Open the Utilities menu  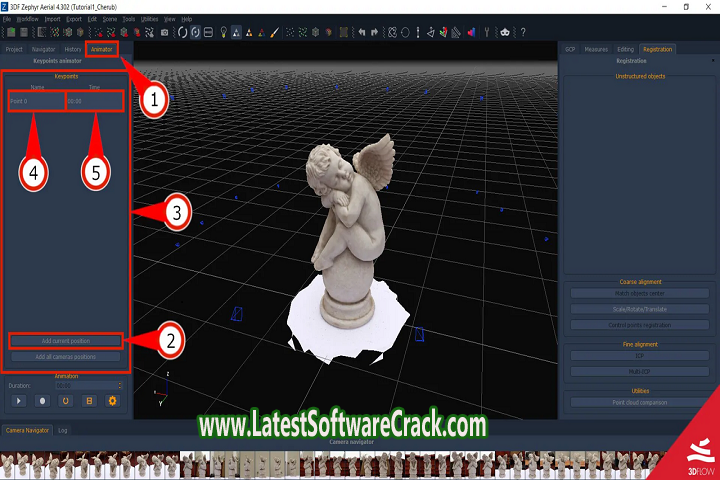tap(149, 19)
